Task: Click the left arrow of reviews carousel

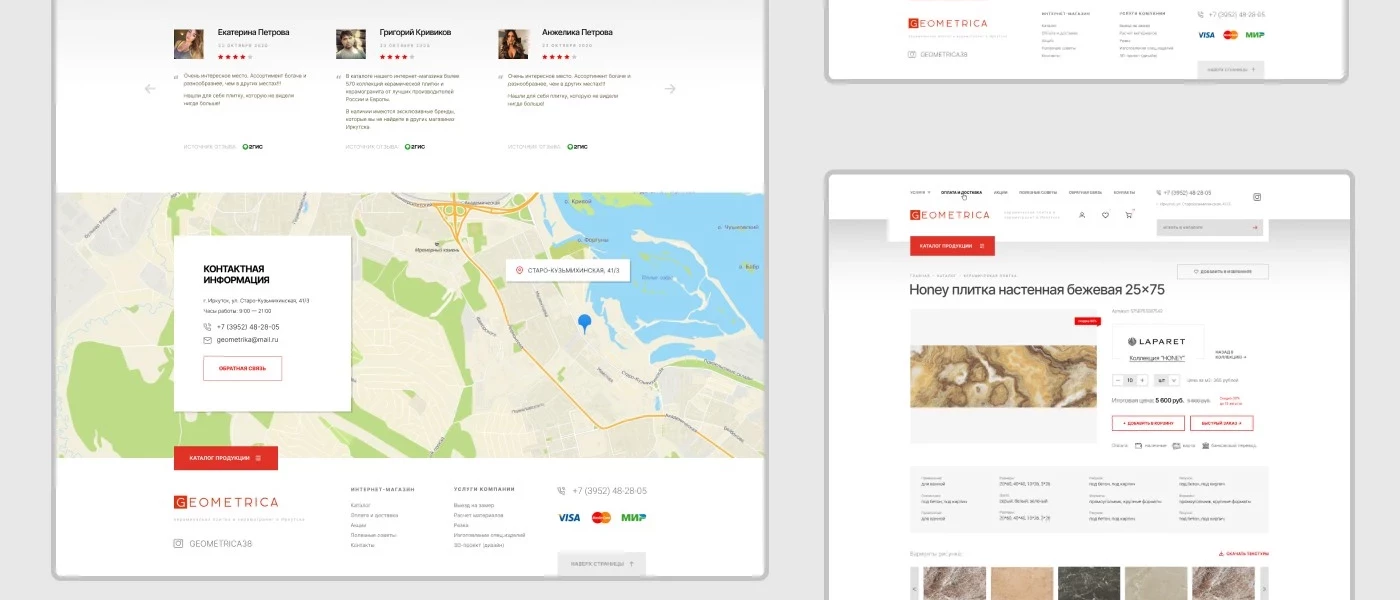Action: [x=150, y=89]
